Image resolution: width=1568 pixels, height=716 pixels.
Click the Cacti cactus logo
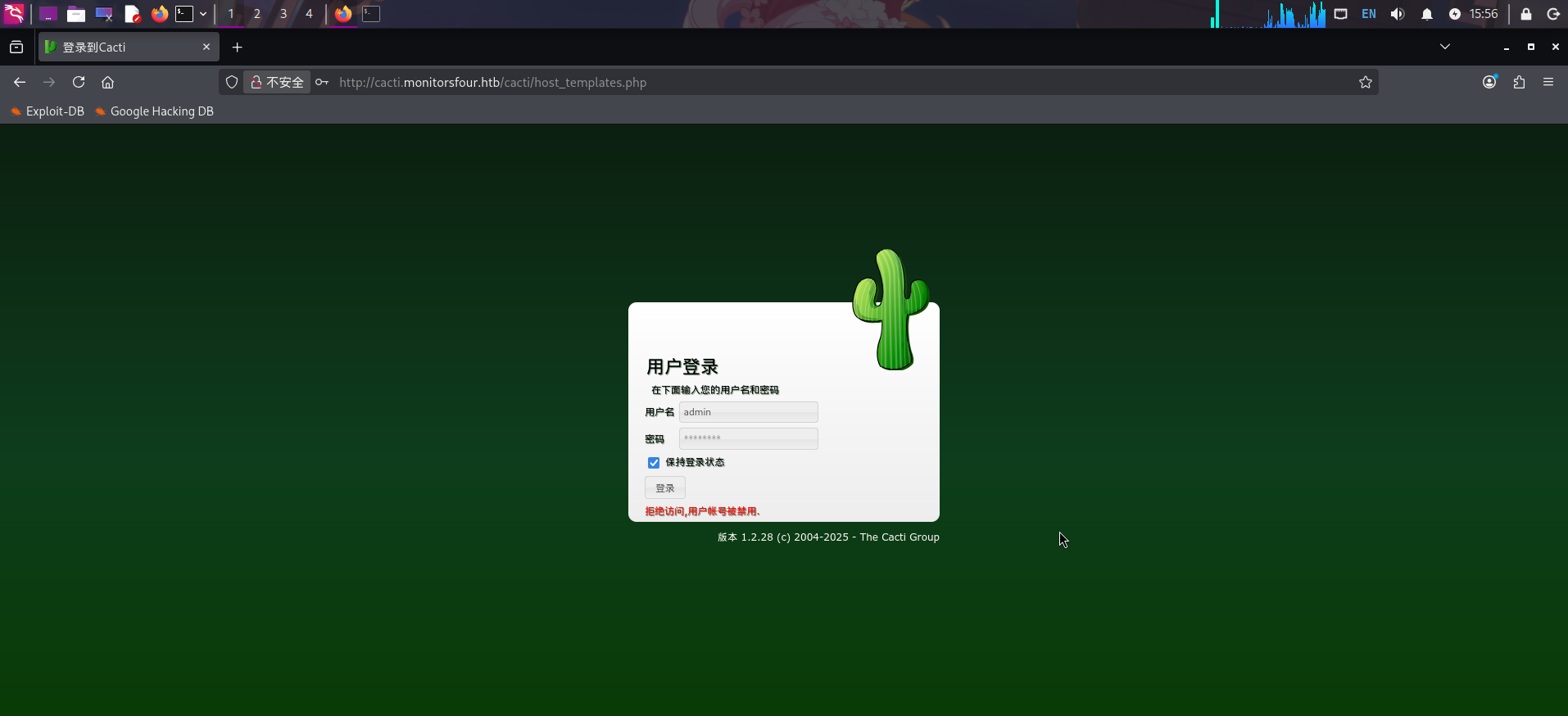[x=890, y=310]
